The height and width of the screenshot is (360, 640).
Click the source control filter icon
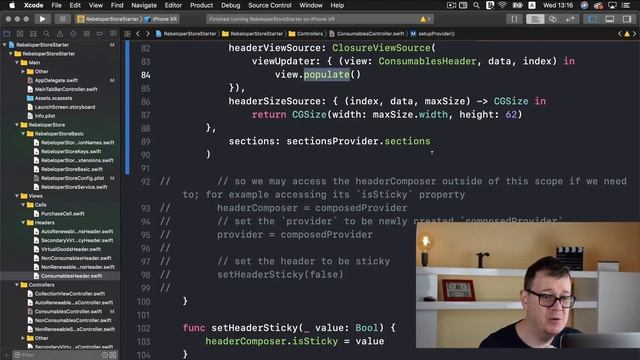(x=113, y=355)
